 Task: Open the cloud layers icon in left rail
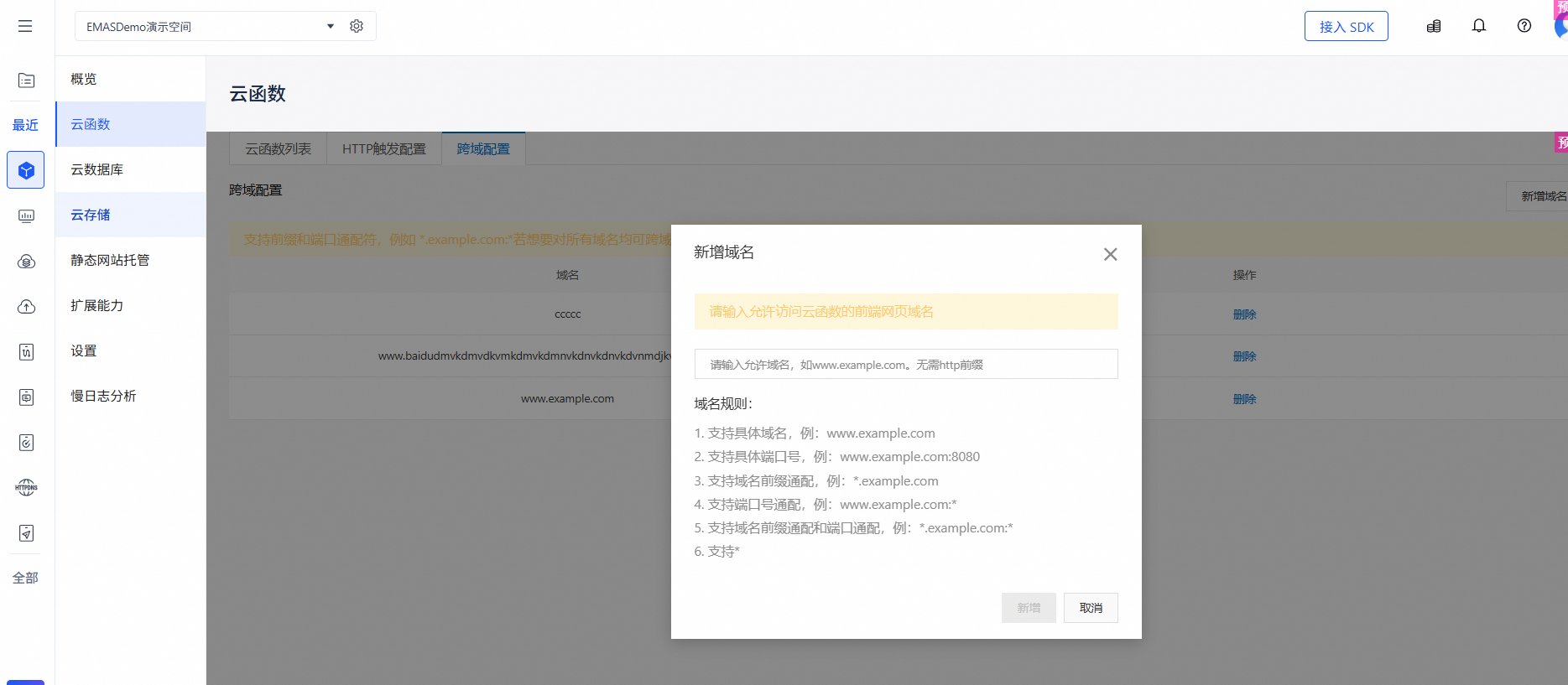pyautogui.click(x=26, y=262)
